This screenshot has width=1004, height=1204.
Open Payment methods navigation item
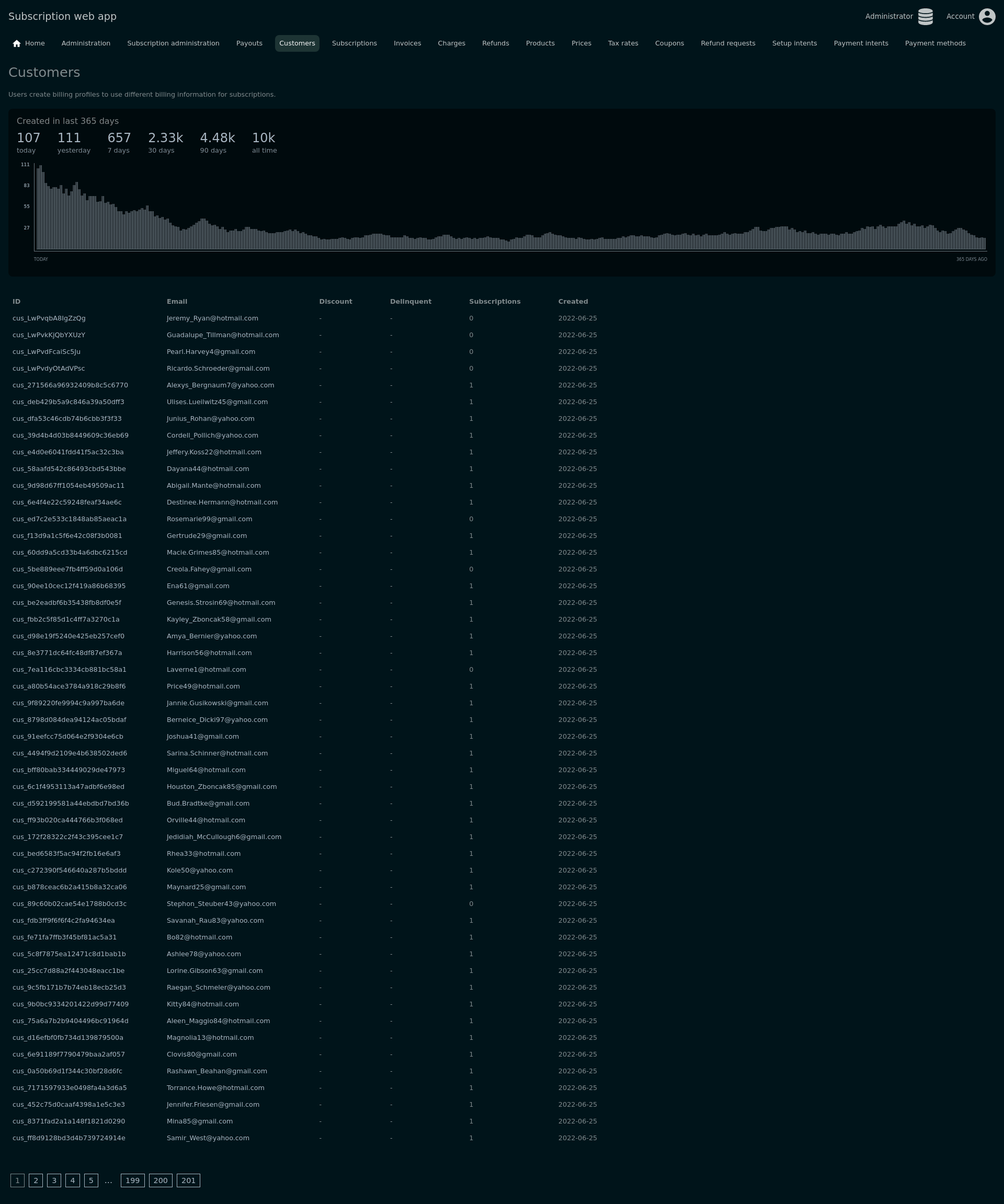[x=934, y=43]
